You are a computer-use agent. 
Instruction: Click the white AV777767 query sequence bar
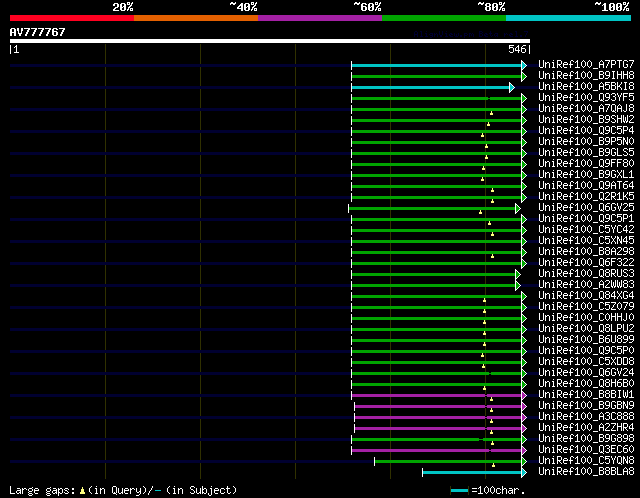269,41
